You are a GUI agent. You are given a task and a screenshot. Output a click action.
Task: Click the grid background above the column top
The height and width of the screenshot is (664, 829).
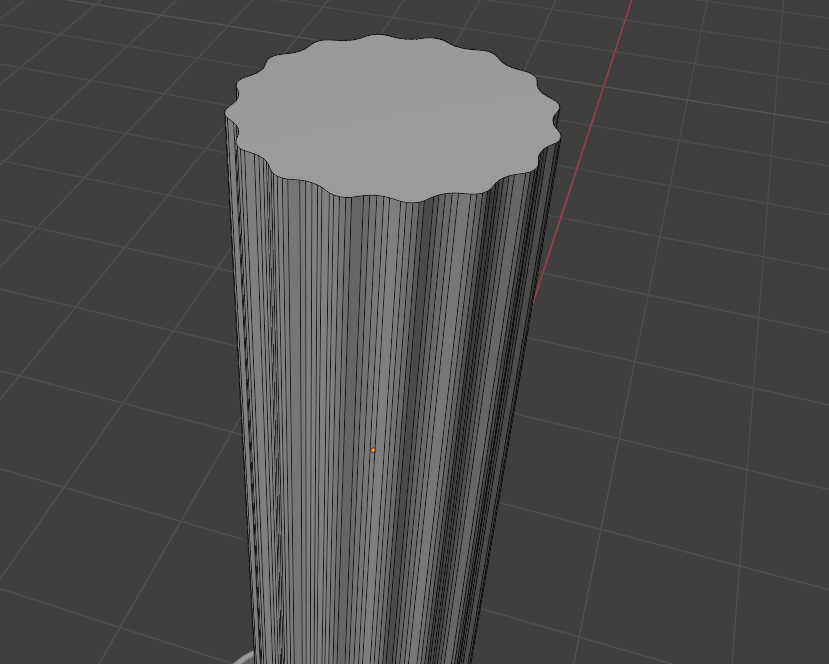coord(400,15)
